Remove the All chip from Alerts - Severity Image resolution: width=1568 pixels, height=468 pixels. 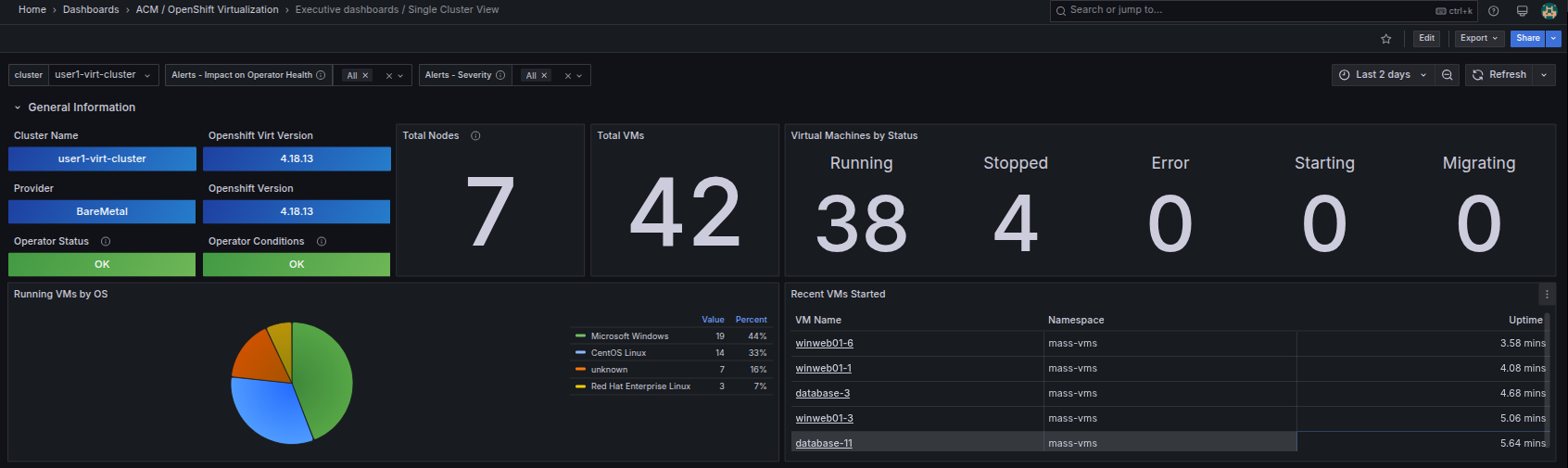click(x=544, y=76)
